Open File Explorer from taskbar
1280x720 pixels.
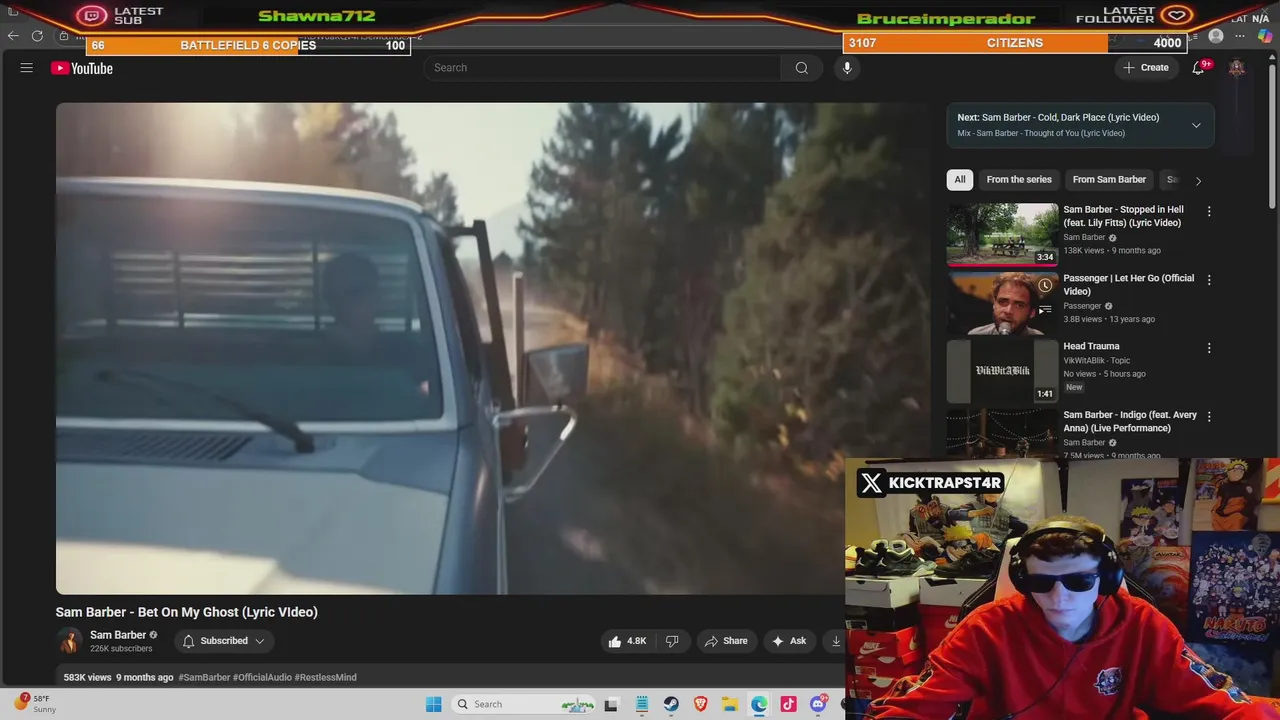tap(730, 704)
